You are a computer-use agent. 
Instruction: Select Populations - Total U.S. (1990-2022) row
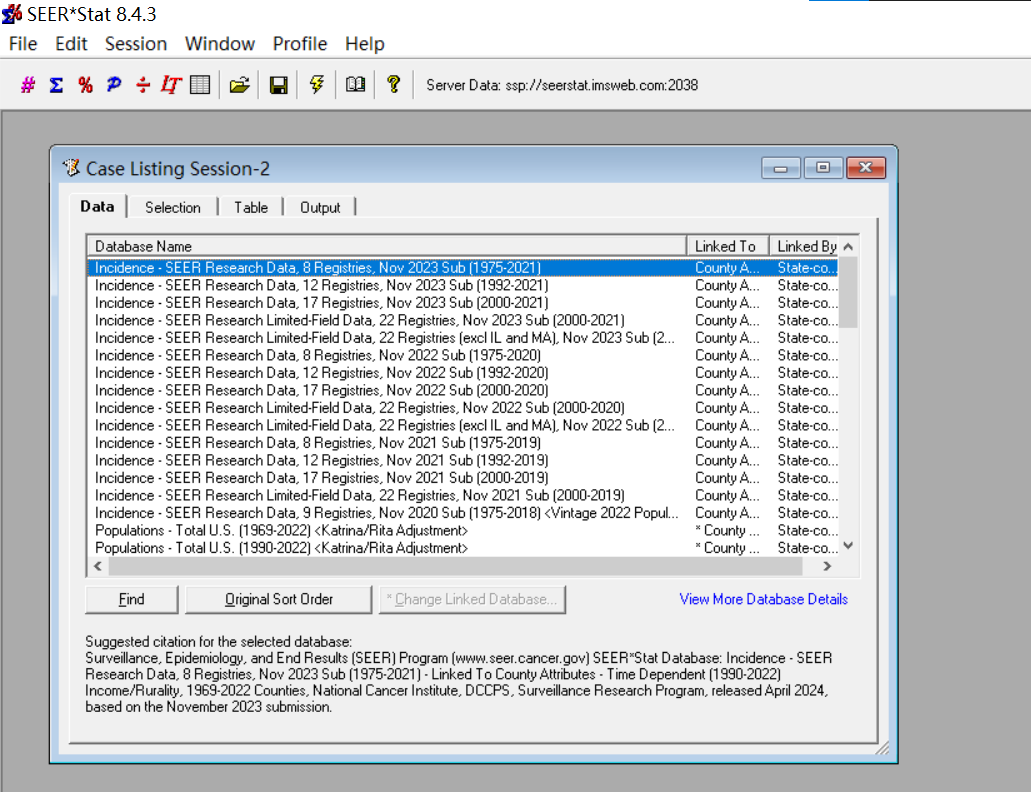click(x=463, y=548)
